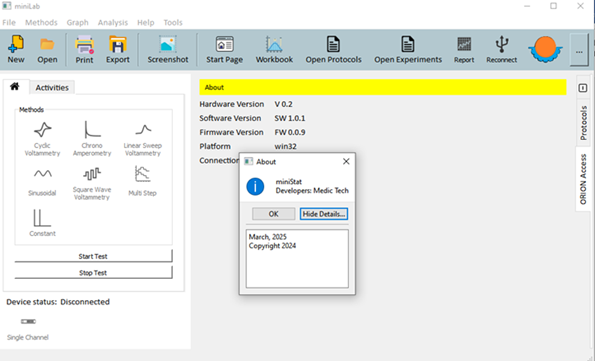This screenshot has width=595, height=361.
Task: Open the Analysis menu
Action: pyautogui.click(x=113, y=22)
